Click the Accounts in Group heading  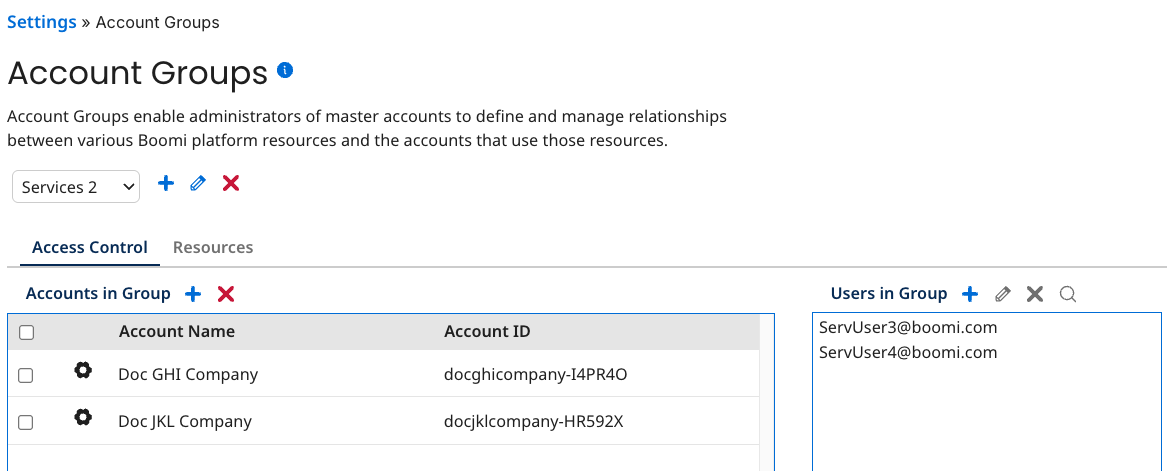[98, 294]
